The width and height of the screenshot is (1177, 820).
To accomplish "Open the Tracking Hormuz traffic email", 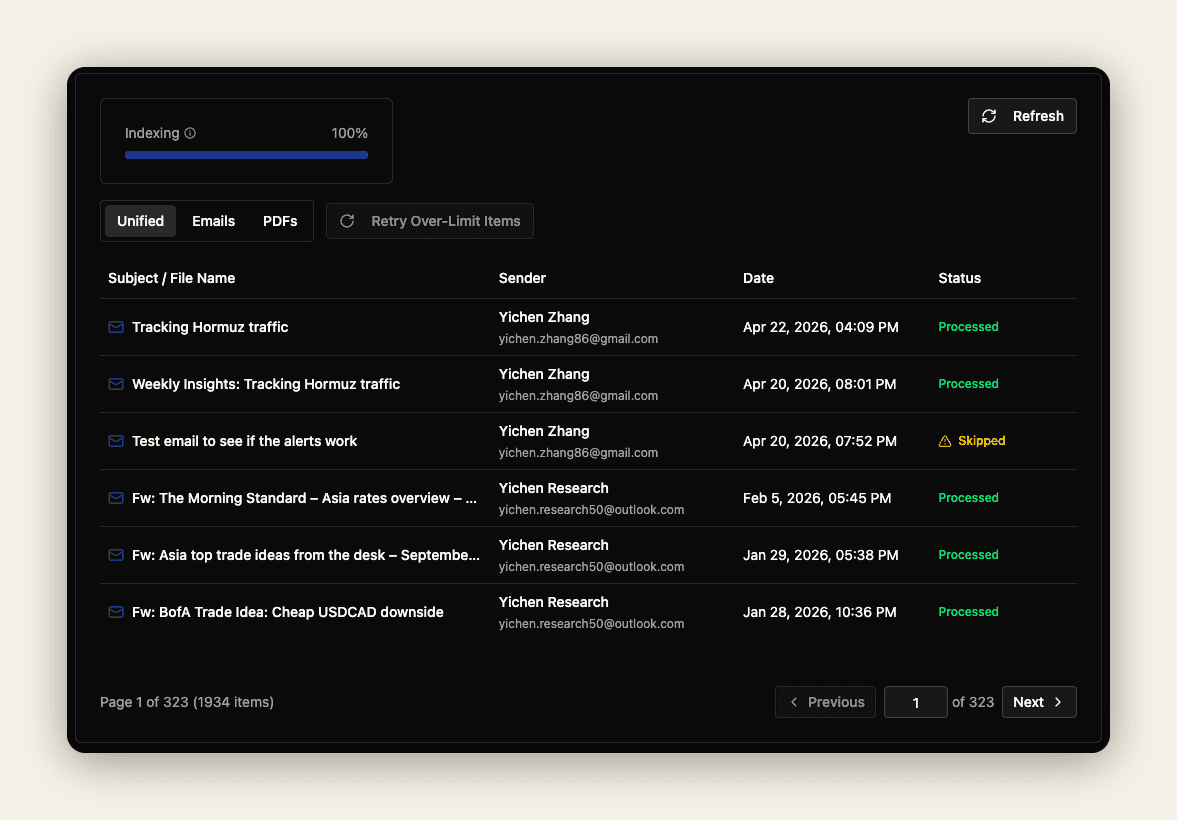I will [210, 327].
